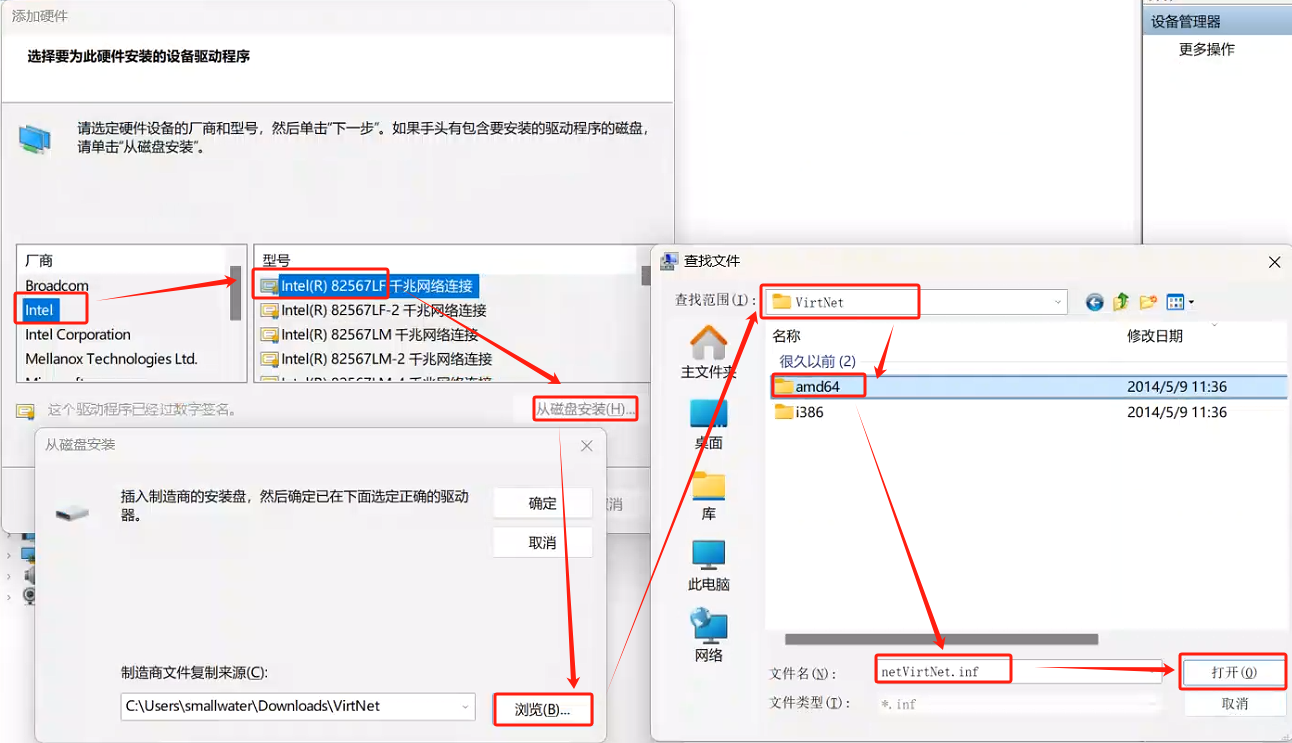The width and height of the screenshot is (1292, 743).
Task: Open the View Menu icon dropdown
Action: tap(1180, 302)
